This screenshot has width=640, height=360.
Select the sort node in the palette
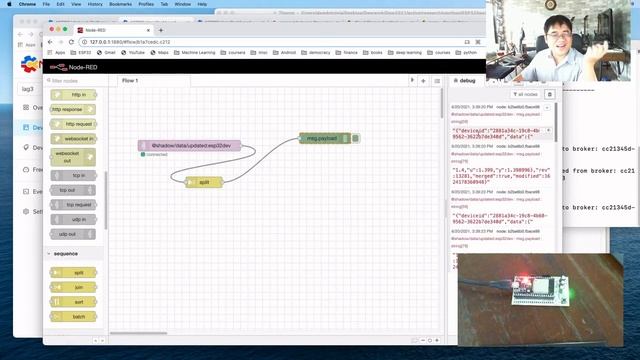click(x=73, y=302)
